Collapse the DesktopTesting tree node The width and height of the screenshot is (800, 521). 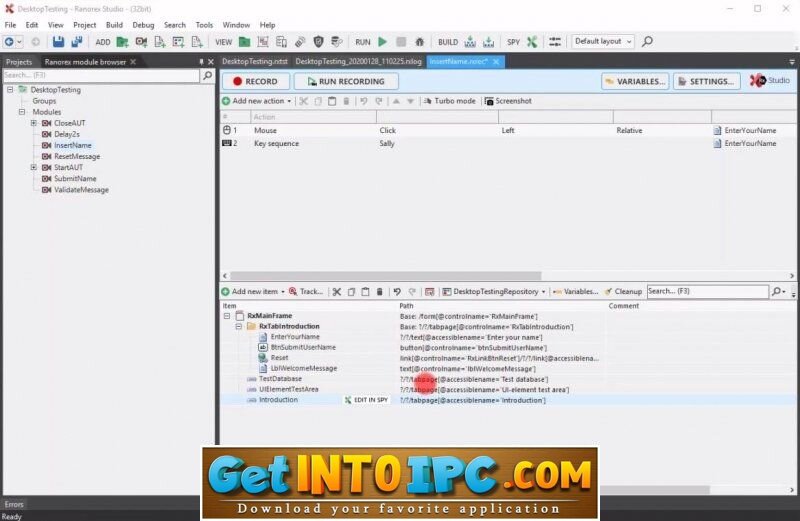pos(10,89)
